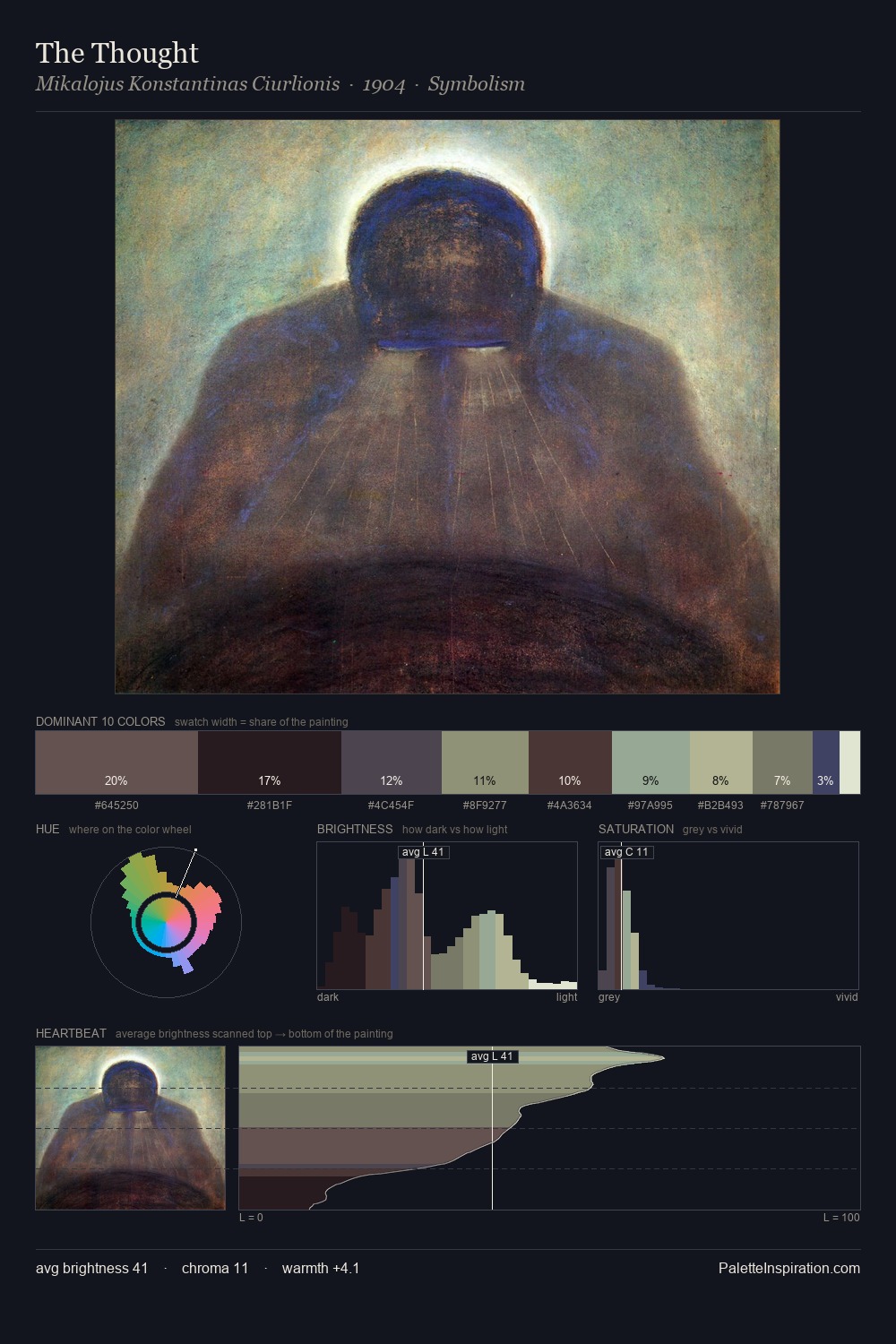
Task: Click the hex label #8F9277
Action: [x=485, y=806]
